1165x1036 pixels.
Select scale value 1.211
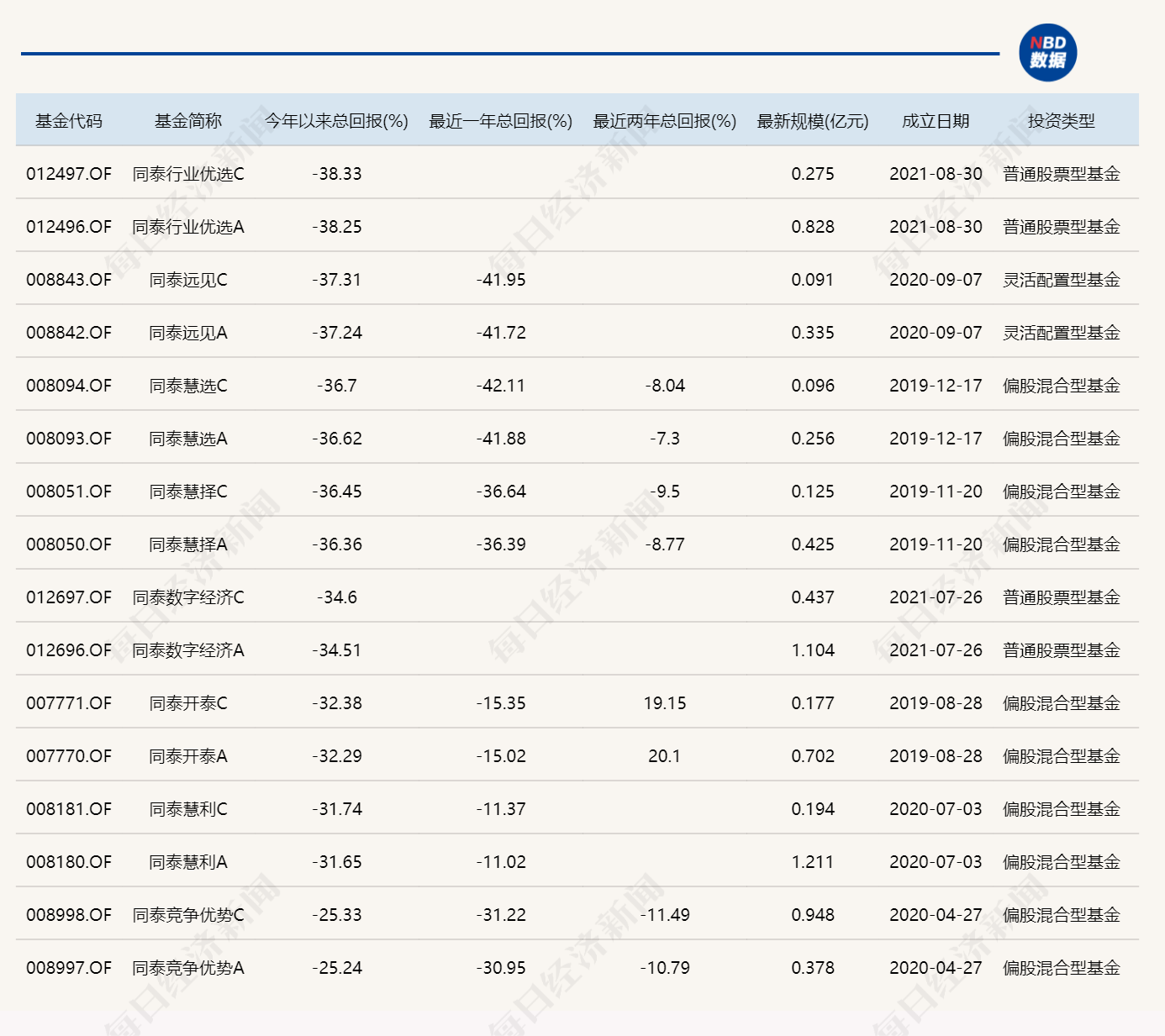coord(813,862)
